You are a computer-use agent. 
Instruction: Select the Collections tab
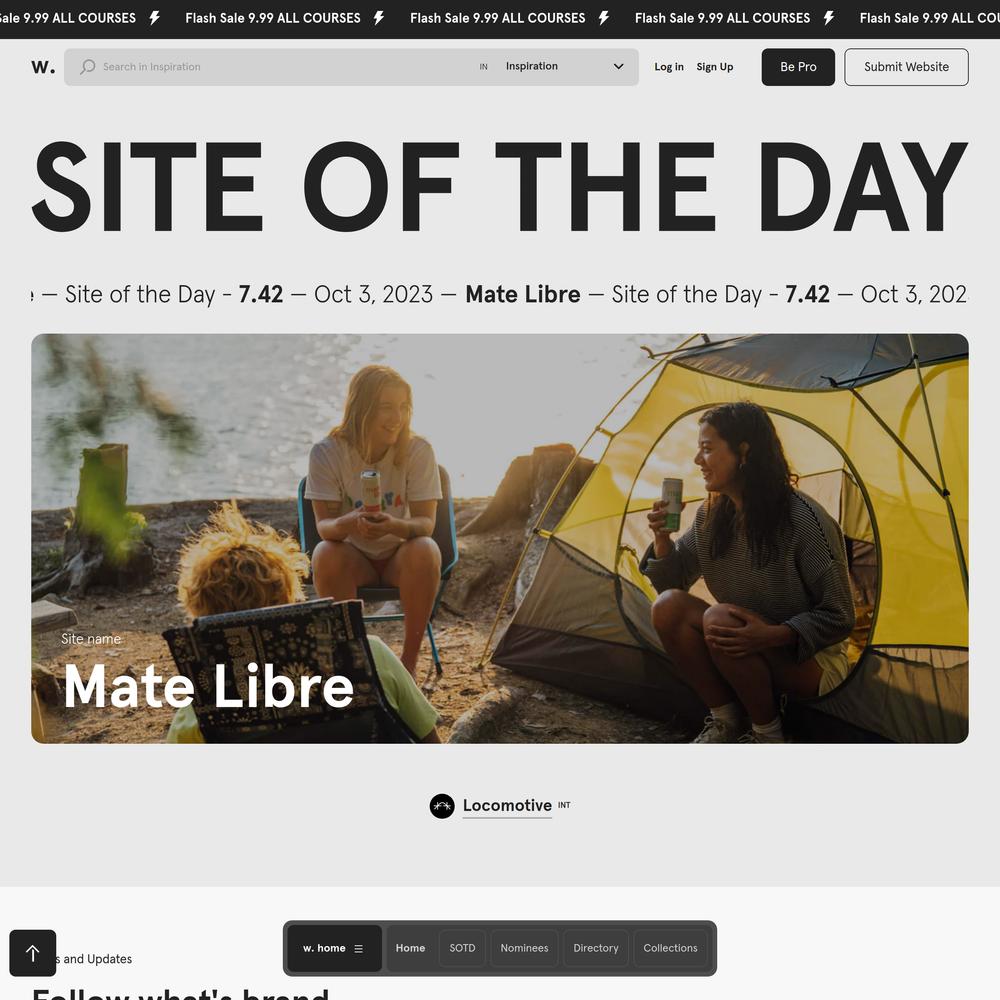pos(670,948)
